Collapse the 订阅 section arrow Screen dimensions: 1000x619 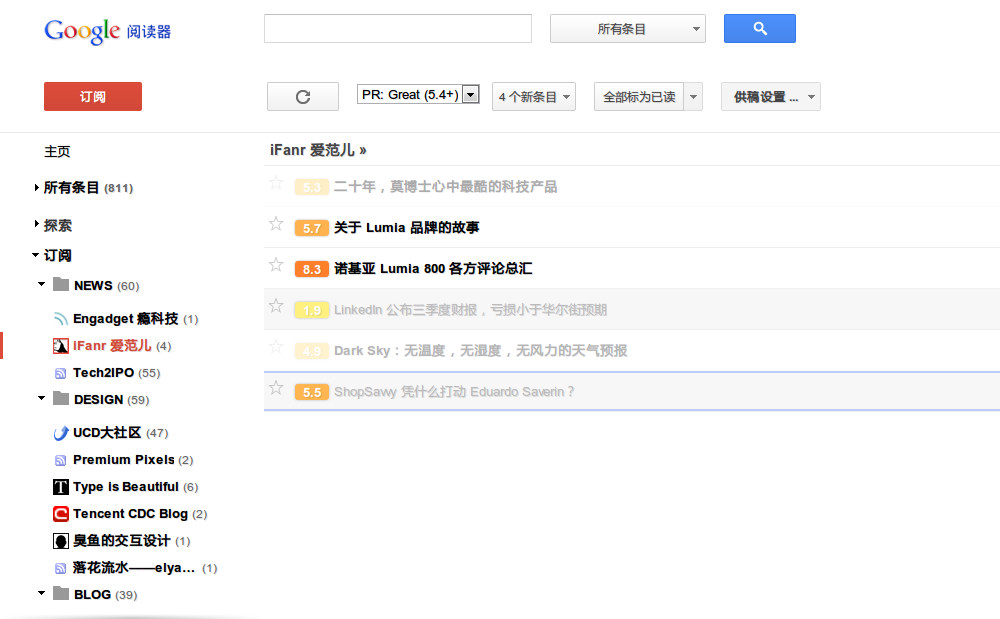(36, 255)
